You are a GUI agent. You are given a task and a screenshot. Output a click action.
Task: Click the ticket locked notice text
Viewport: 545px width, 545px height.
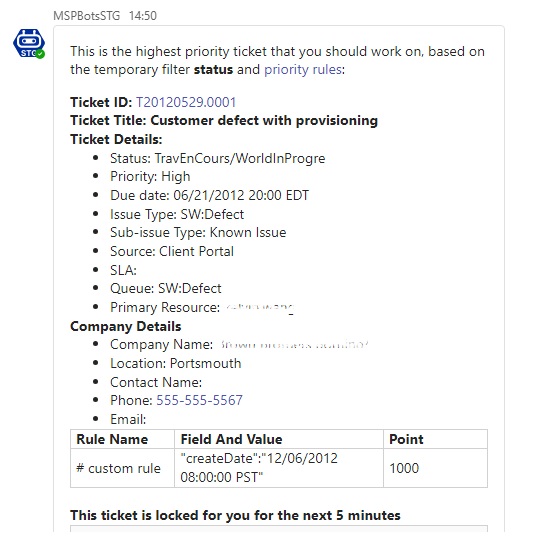click(x=235, y=515)
